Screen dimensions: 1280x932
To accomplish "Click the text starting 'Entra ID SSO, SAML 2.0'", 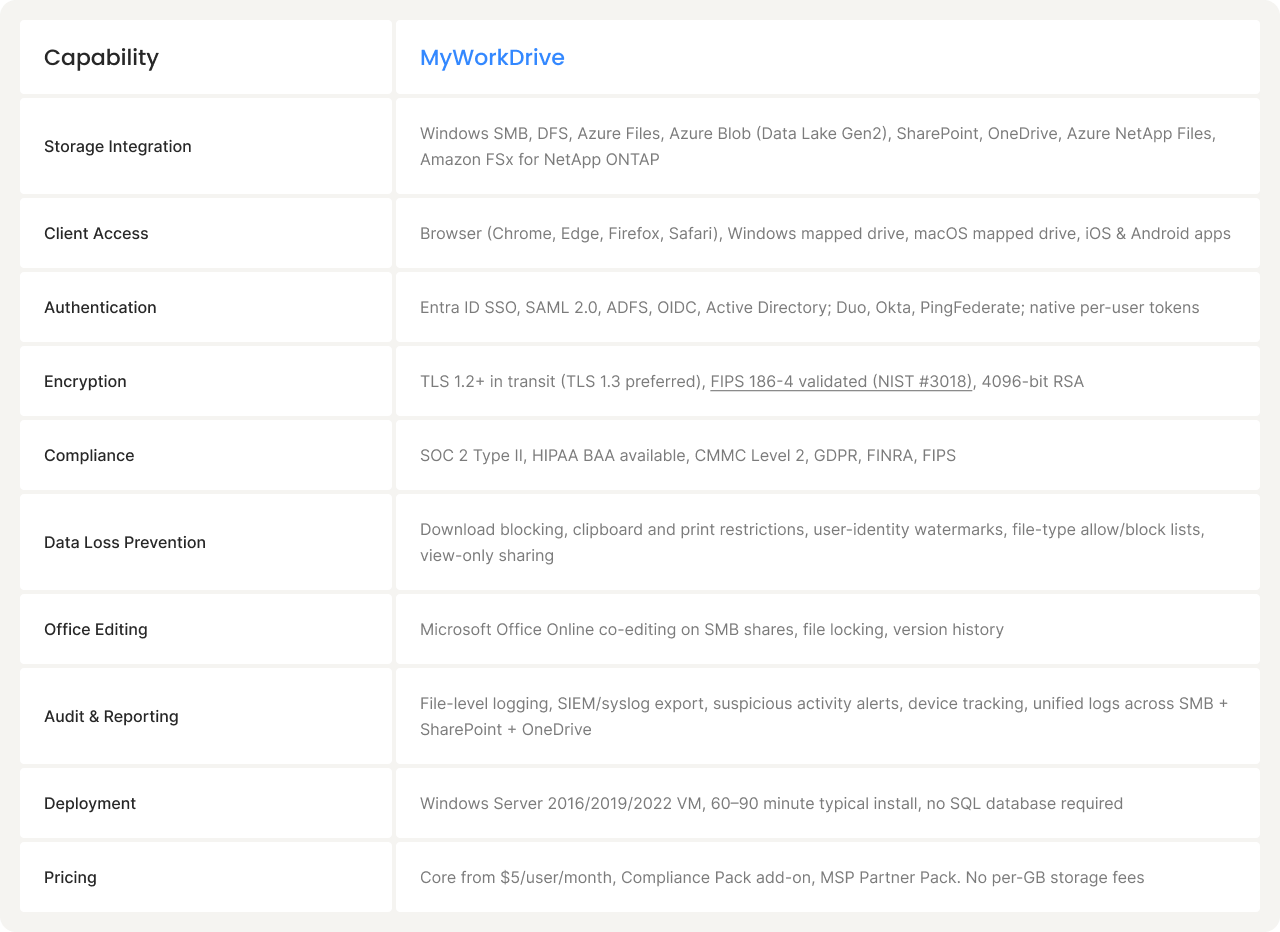I will (x=809, y=307).
